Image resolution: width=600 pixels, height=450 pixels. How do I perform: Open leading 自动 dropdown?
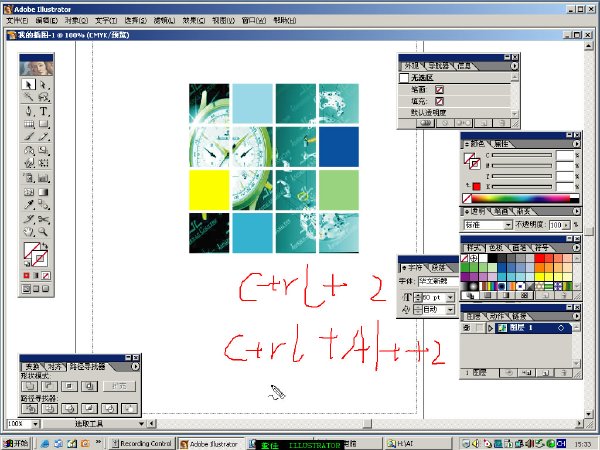[450, 309]
